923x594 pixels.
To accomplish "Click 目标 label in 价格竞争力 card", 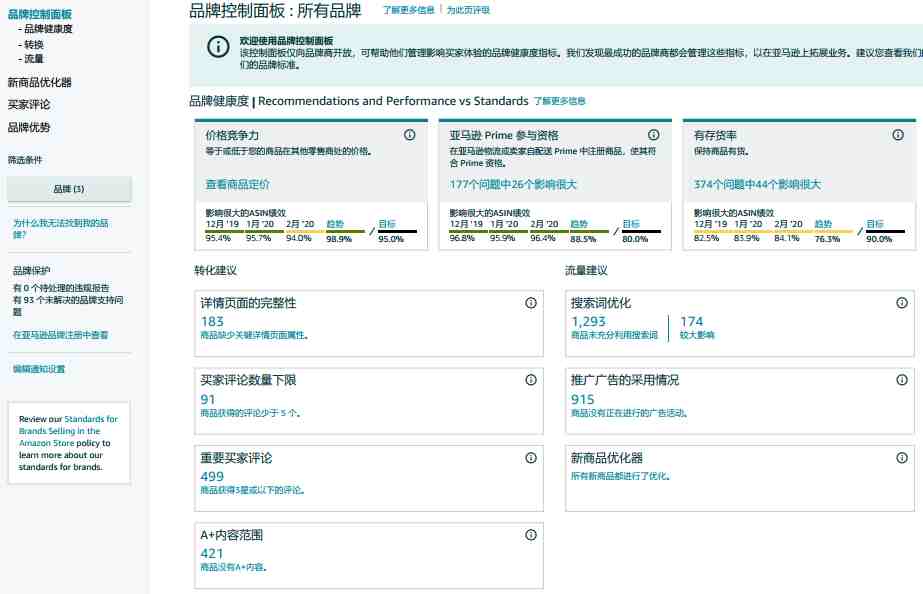I will coord(387,224).
